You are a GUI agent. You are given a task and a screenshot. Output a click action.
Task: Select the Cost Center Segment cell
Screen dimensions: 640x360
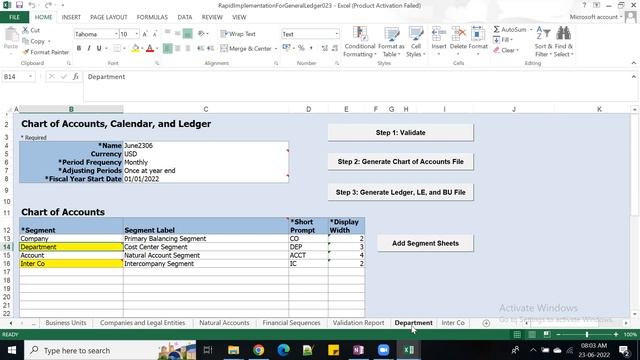coord(206,247)
